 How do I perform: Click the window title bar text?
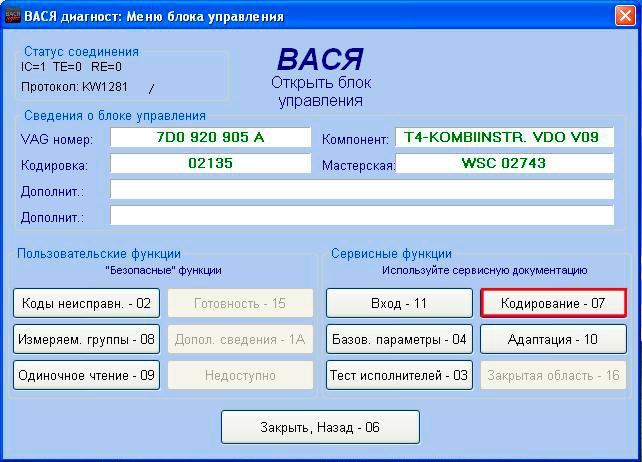tap(154, 17)
